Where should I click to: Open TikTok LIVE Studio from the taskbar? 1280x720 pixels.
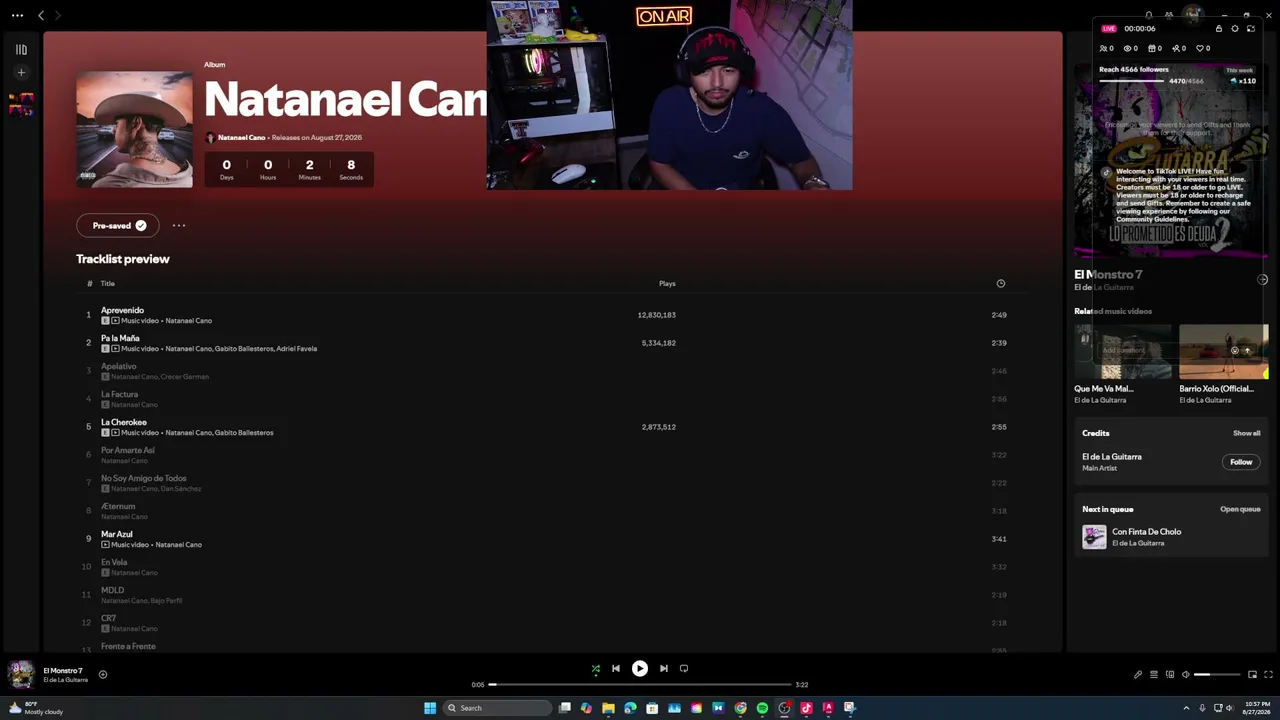[806, 708]
